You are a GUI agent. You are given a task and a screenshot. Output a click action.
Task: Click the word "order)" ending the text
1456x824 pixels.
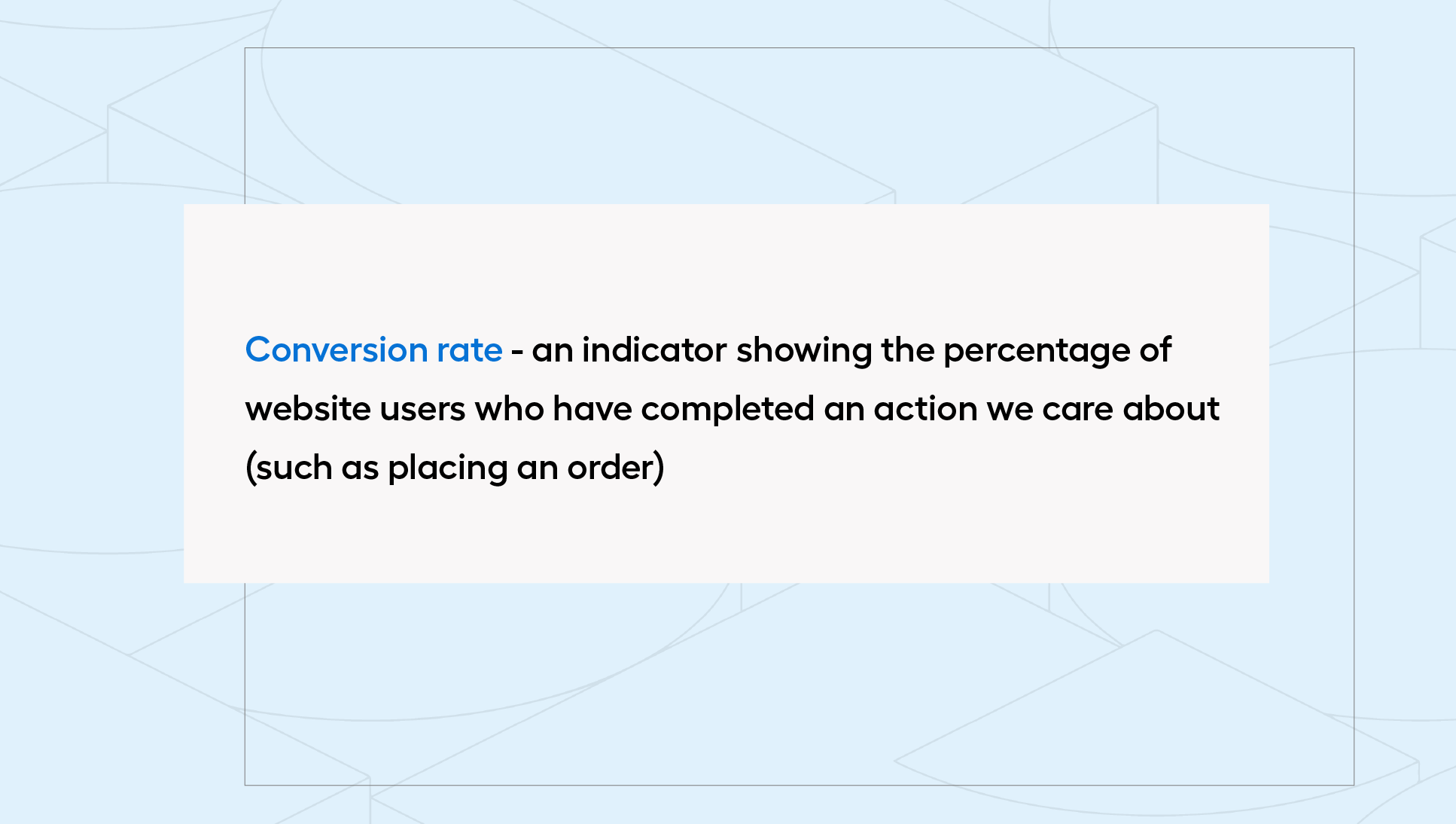(616, 468)
